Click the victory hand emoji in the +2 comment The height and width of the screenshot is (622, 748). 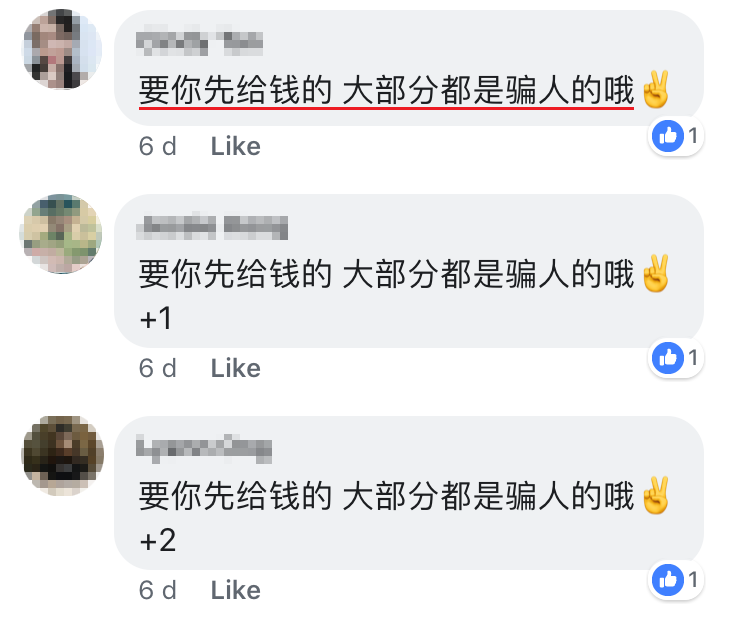656,496
